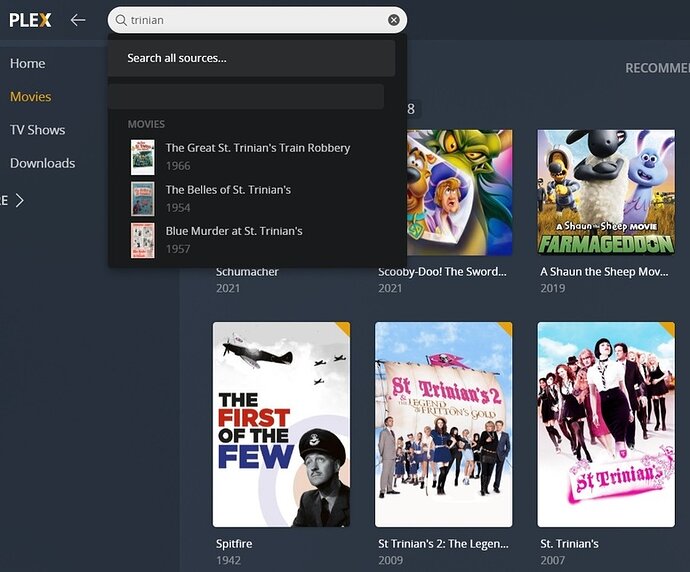690x572 pixels.
Task: Click the year 2009 under St Trinian's 2
Action: click(390, 561)
